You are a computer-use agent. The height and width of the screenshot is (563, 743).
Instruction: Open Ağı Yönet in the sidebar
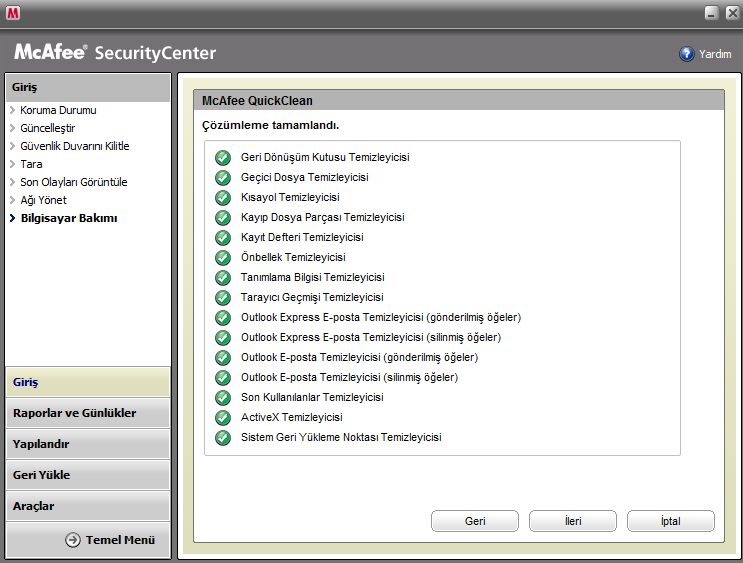pyautogui.click(x=43, y=200)
